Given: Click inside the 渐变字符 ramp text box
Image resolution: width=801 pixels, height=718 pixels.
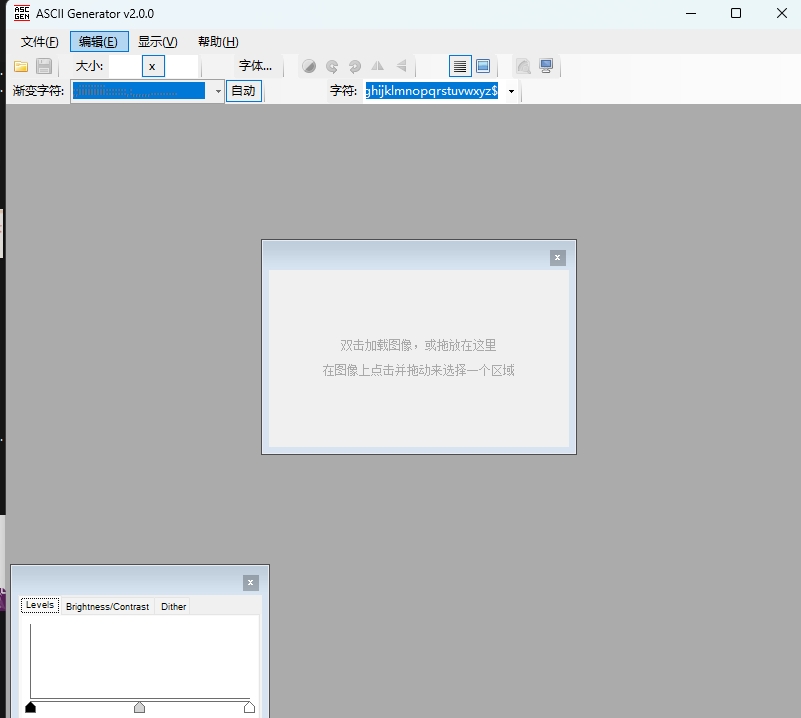Looking at the screenshot, I should tap(139, 91).
